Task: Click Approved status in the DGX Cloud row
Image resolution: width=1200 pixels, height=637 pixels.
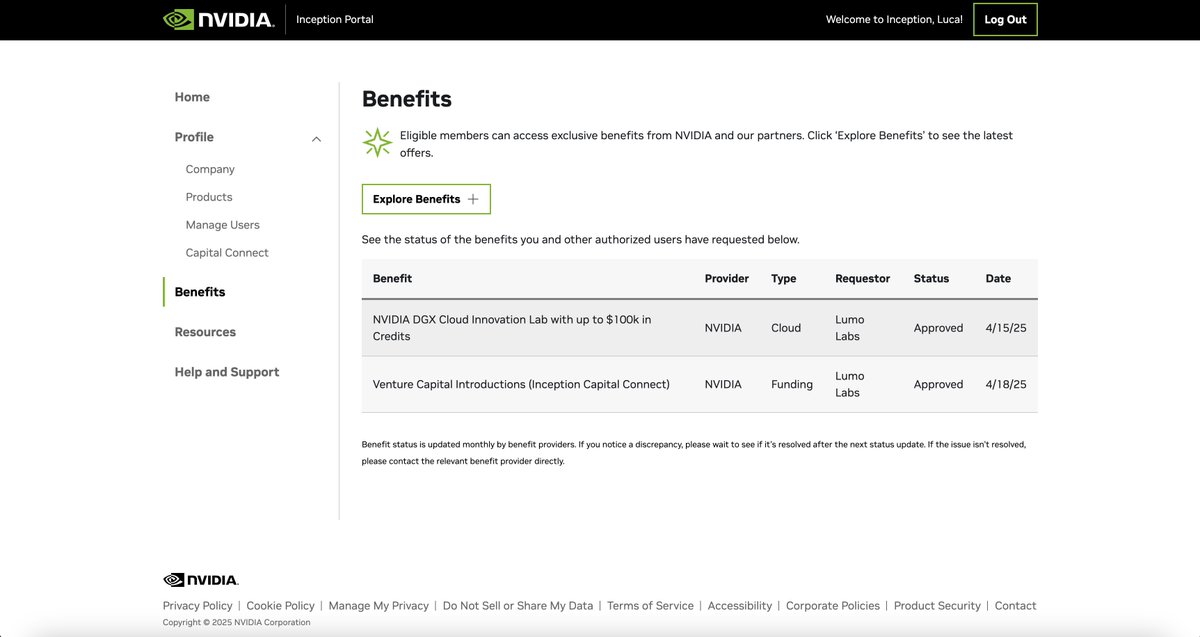Action: (x=938, y=328)
